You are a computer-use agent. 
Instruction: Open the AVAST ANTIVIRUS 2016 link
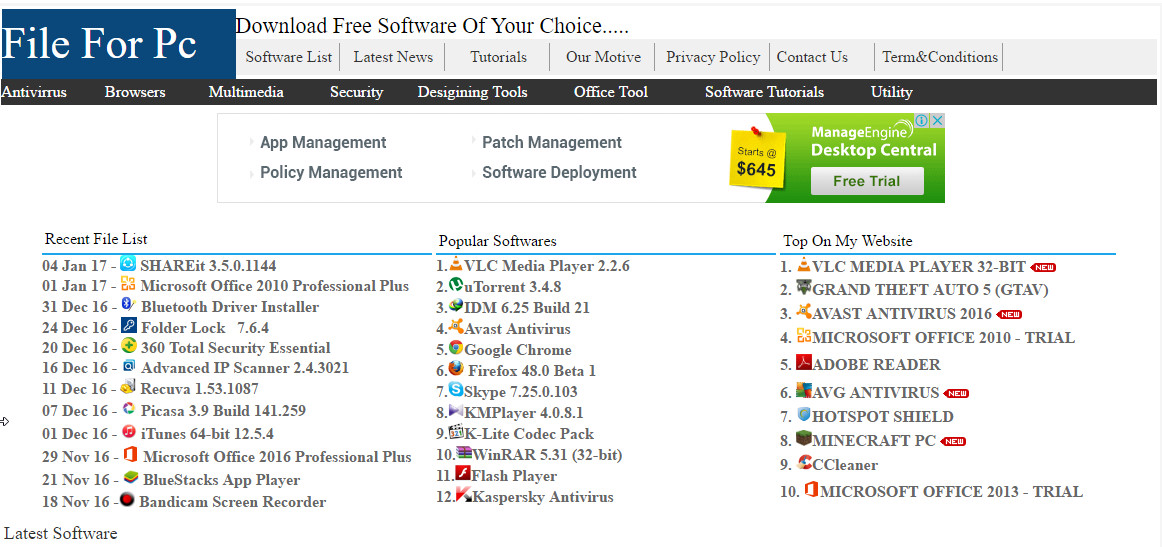point(902,314)
